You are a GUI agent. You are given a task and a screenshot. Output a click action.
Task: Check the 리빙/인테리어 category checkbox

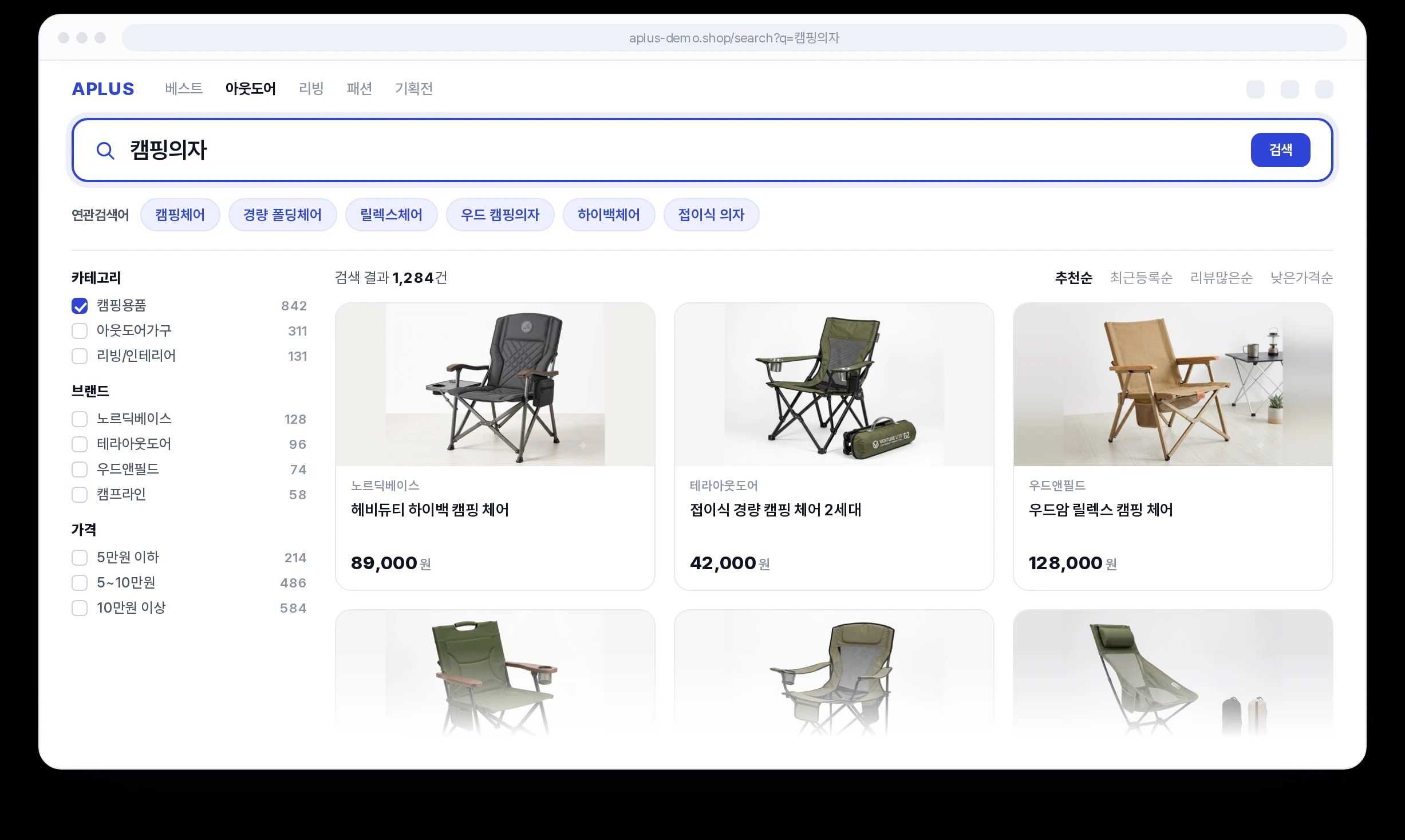coord(80,356)
